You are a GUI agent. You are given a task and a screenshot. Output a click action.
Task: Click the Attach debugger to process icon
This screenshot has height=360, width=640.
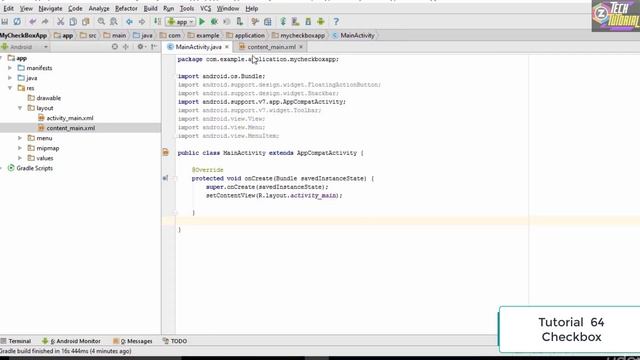[240, 22]
